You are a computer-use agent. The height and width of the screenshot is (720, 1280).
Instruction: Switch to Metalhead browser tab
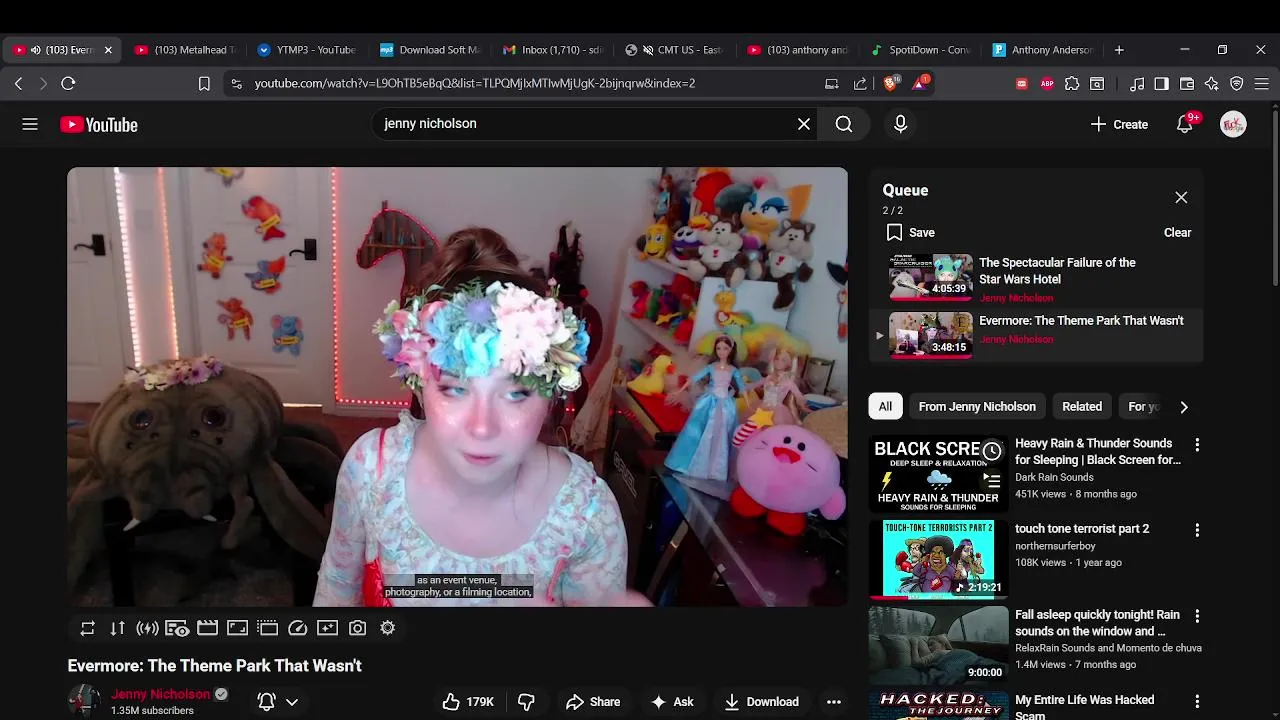[186, 50]
